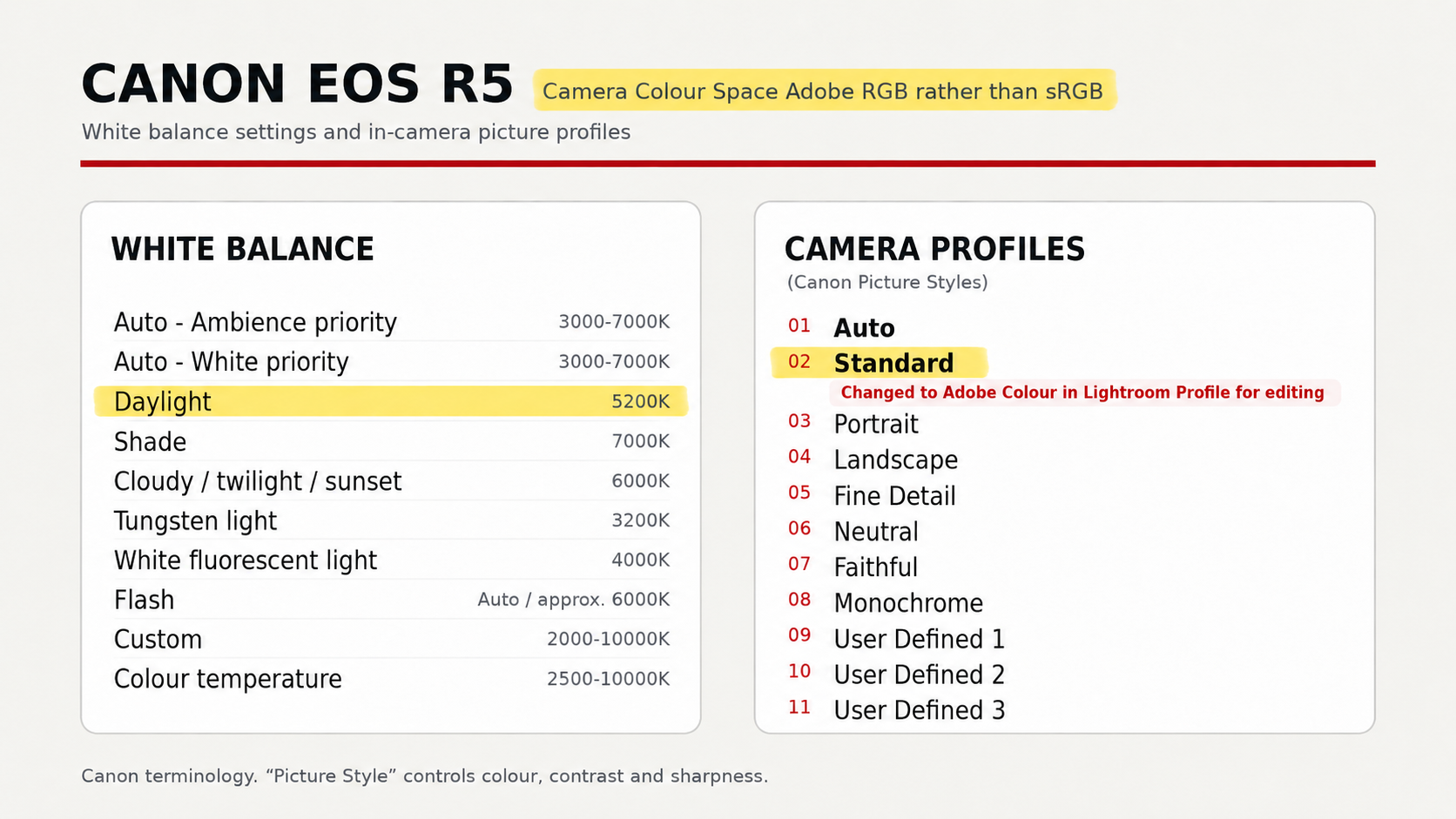The image size is (1456, 819).
Task: Click the '6000K' value for Cloudy
Action: point(640,480)
